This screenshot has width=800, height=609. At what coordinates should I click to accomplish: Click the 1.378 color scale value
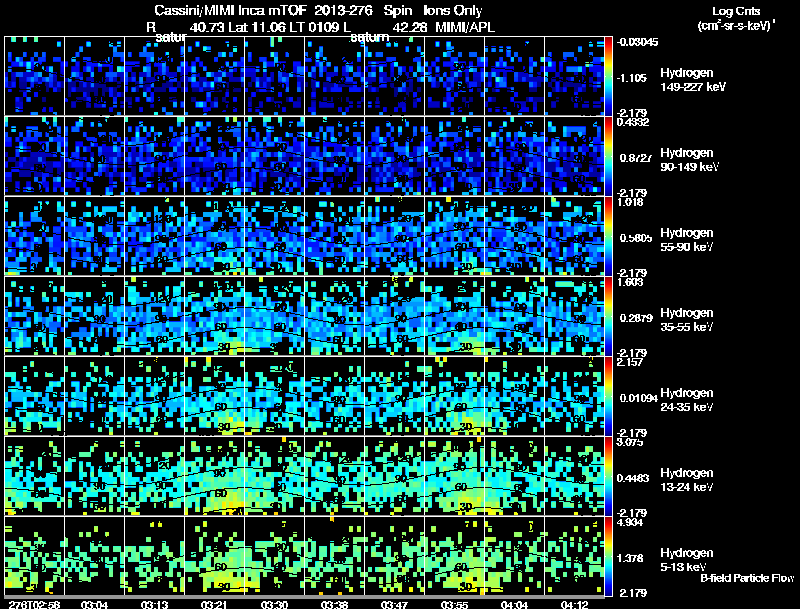click(x=631, y=558)
